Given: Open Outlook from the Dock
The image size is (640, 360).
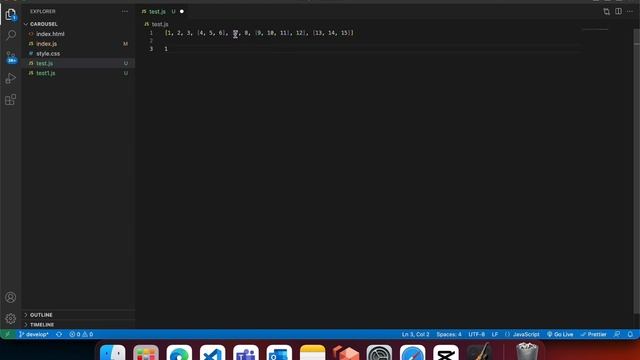Looking at the screenshot, I should pyautogui.click(x=279, y=353).
